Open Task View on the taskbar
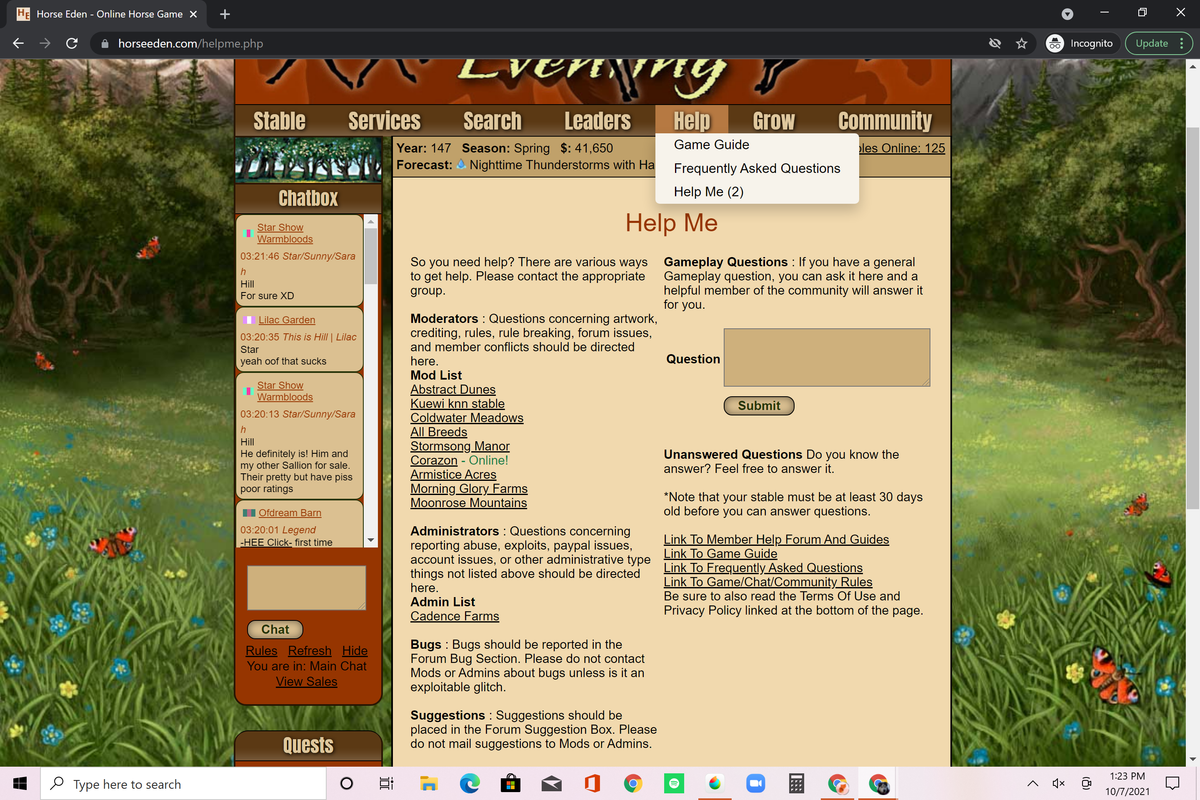This screenshot has height=800, width=1200. [x=387, y=784]
